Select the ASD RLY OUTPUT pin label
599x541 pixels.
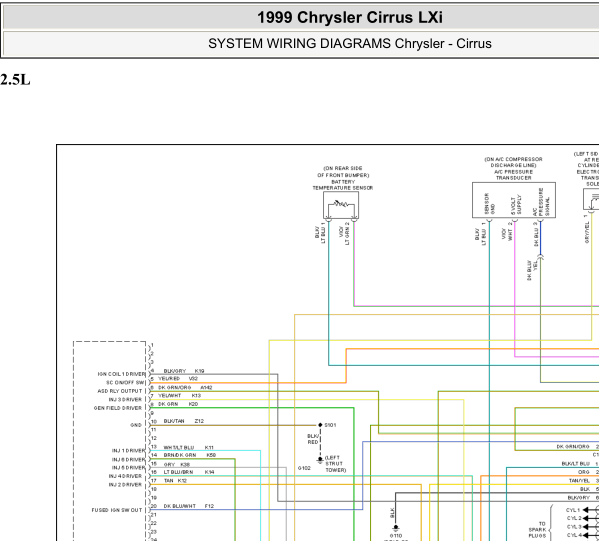[x=120, y=391]
